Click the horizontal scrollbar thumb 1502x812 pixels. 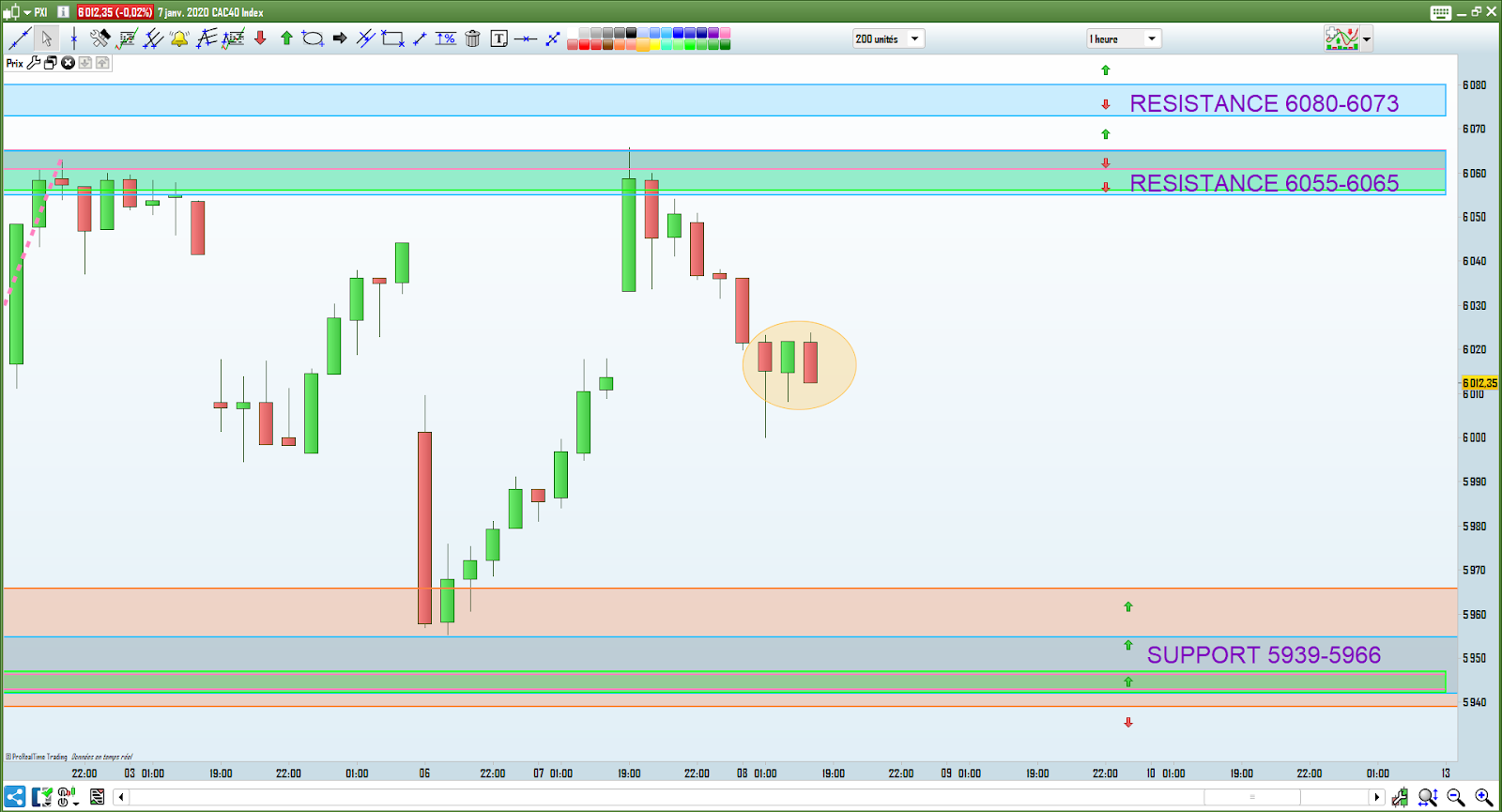(1252, 797)
